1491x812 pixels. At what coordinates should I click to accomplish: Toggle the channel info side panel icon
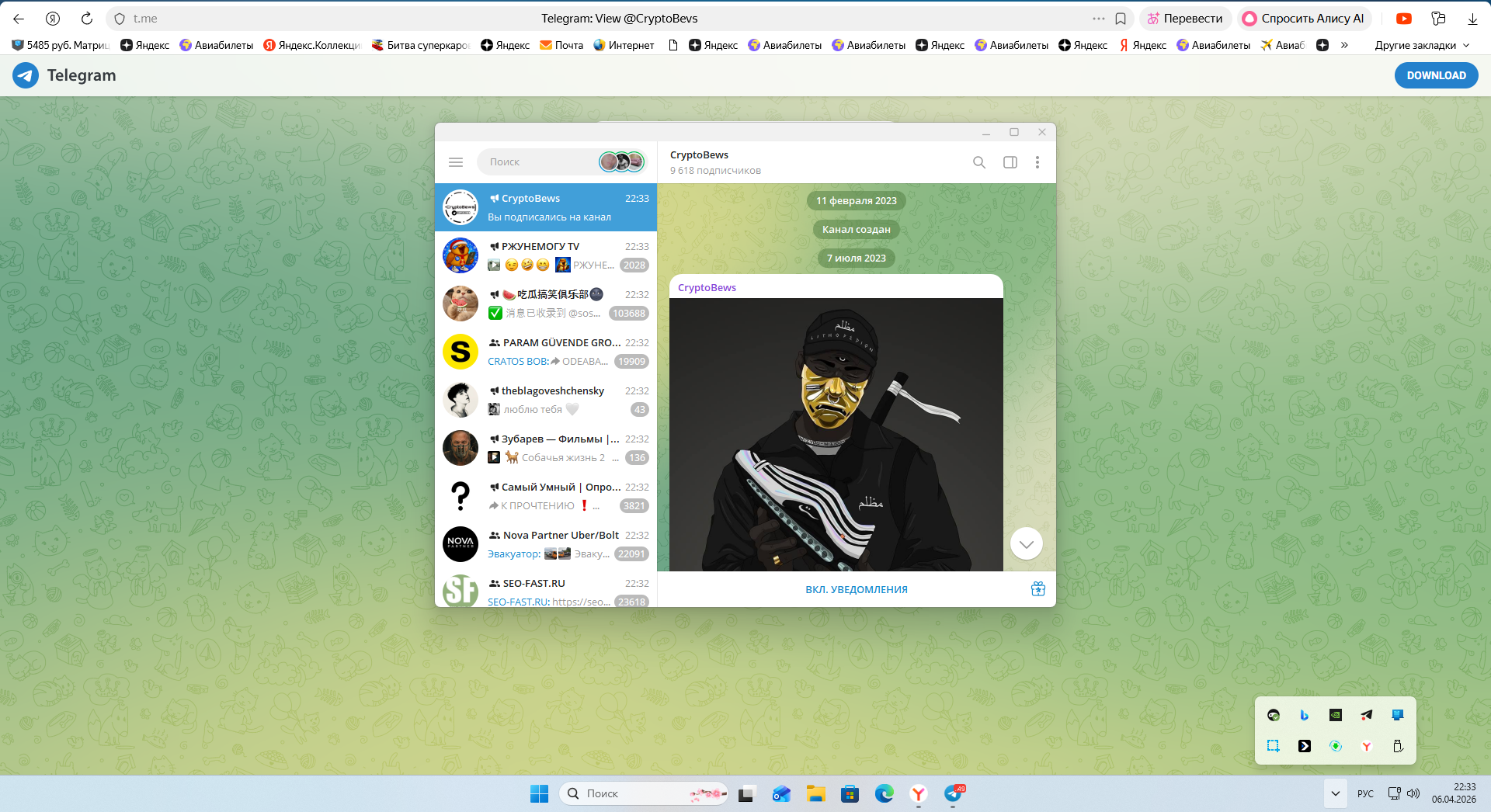(x=1010, y=162)
